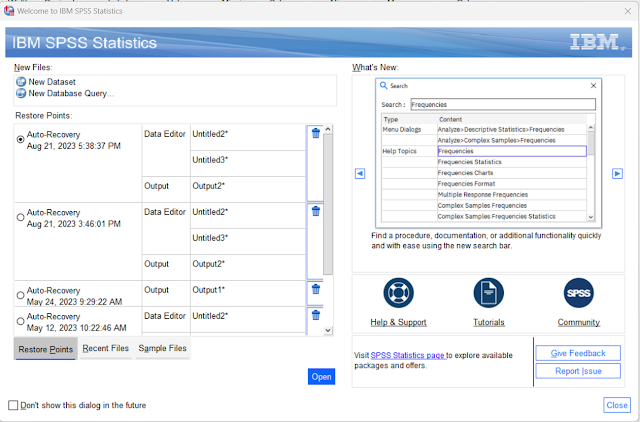Click restore points scrollbar up arrow
Image resolution: width=640 pixels, height=422 pixels.
328,129
